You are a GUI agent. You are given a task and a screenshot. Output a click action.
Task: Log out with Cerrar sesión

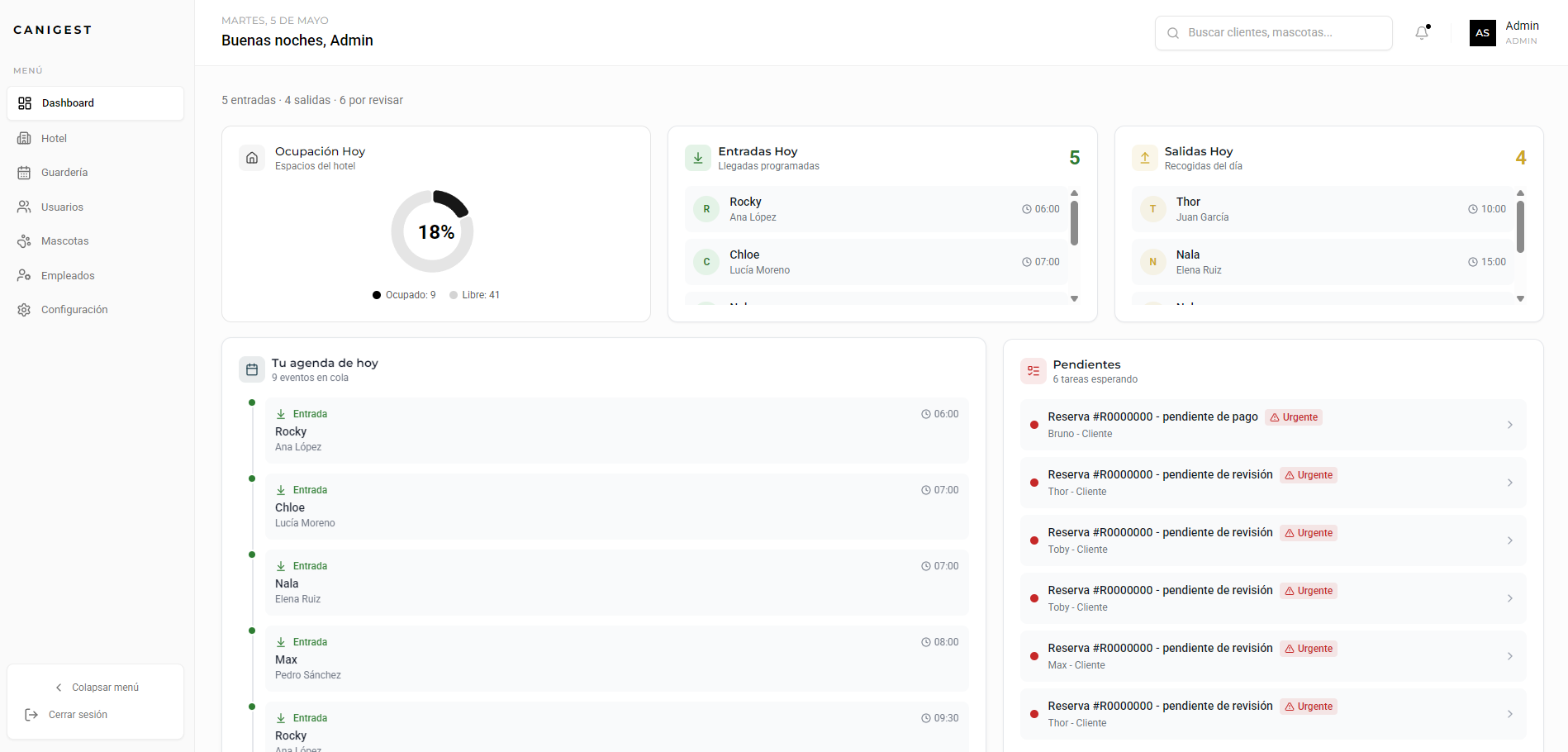pyautogui.click(x=96, y=715)
